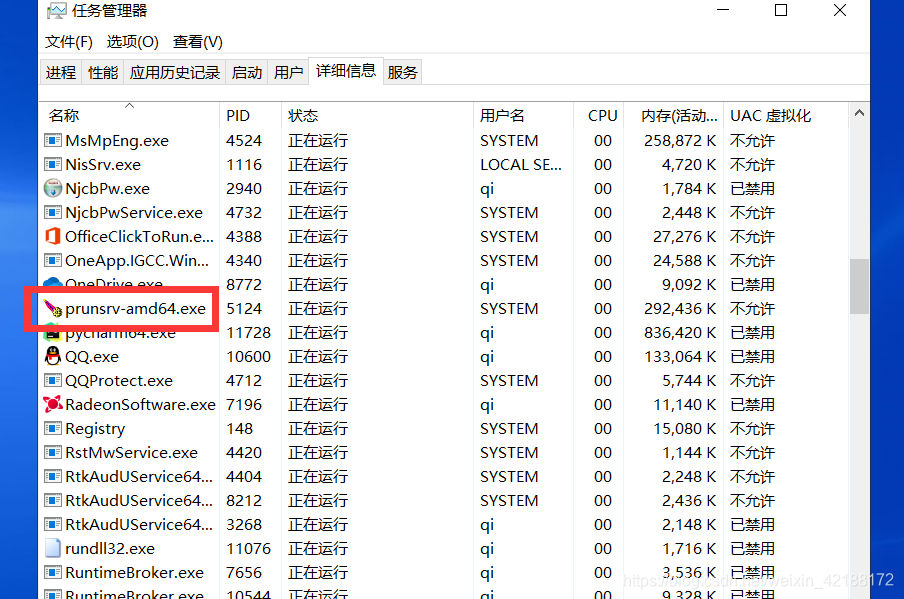Click the OfficeClickToRun Office icon

(x=52, y=236)
